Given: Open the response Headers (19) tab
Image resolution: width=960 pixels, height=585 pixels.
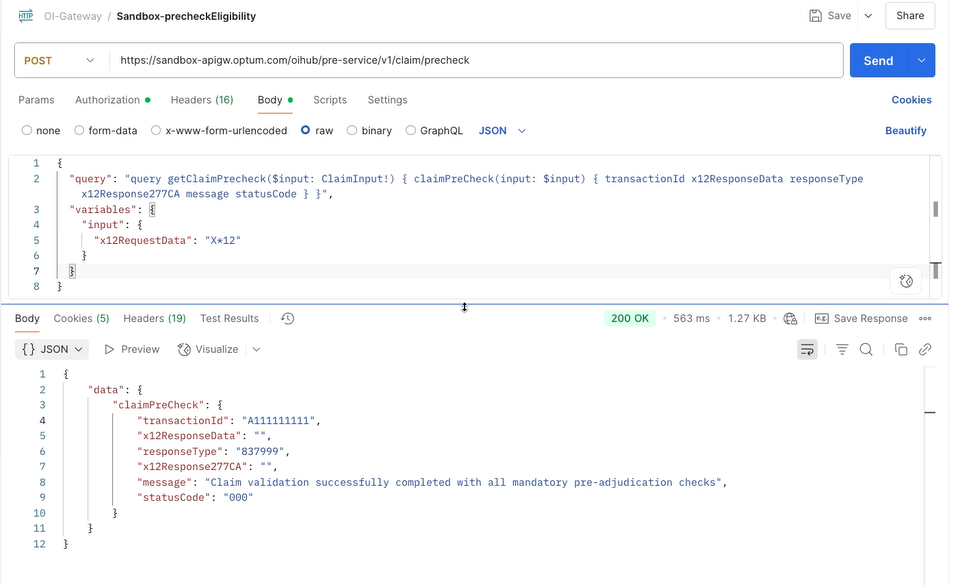Looking at the screenshot, I should click(x=154, y=318).
